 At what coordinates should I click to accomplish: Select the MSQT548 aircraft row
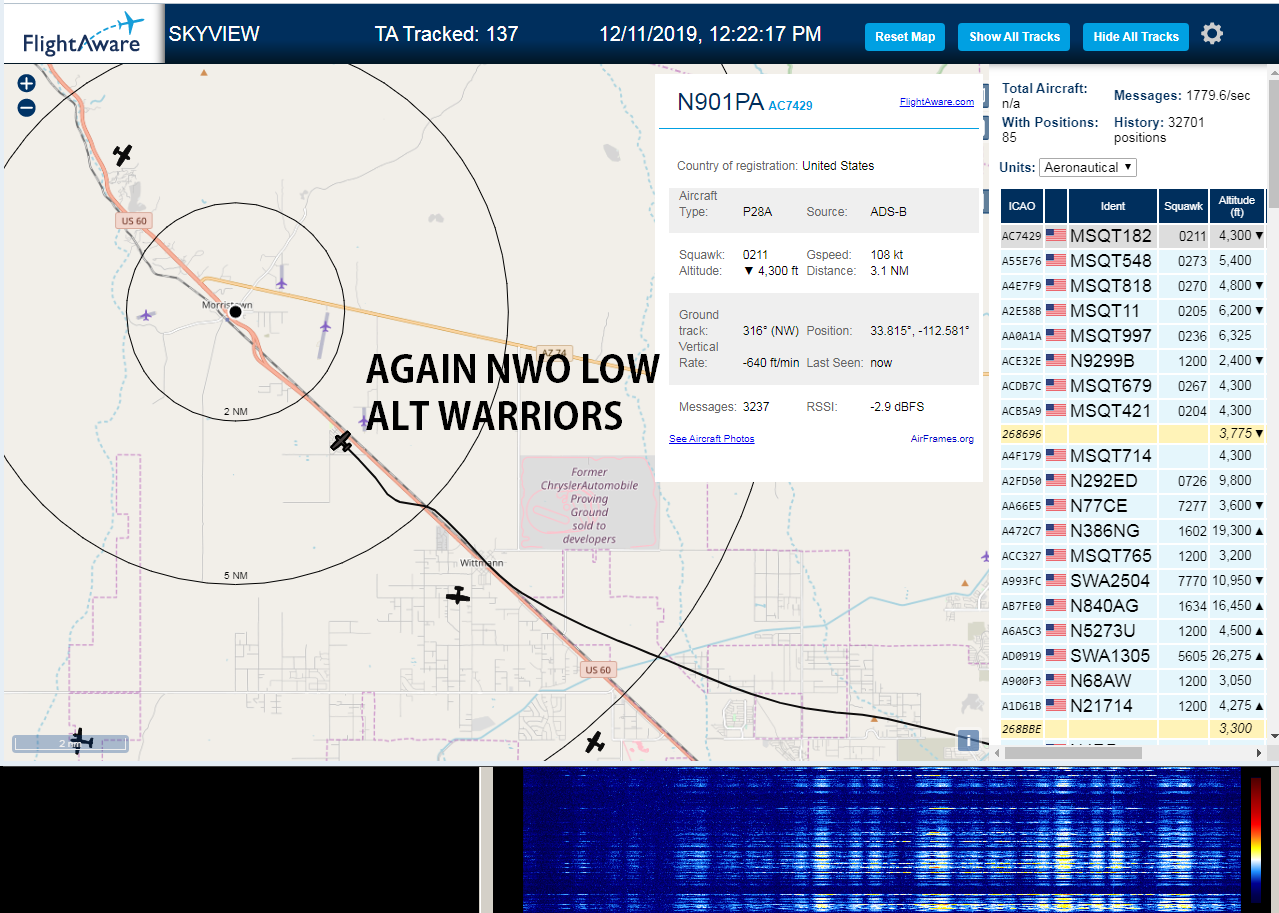pyautogui.click(x=1133, y=261)
